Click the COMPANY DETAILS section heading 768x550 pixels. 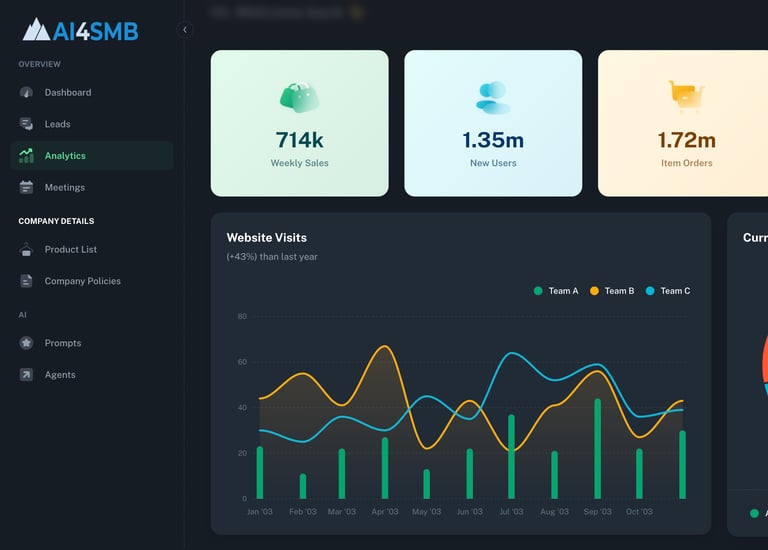tap(56, 221)
